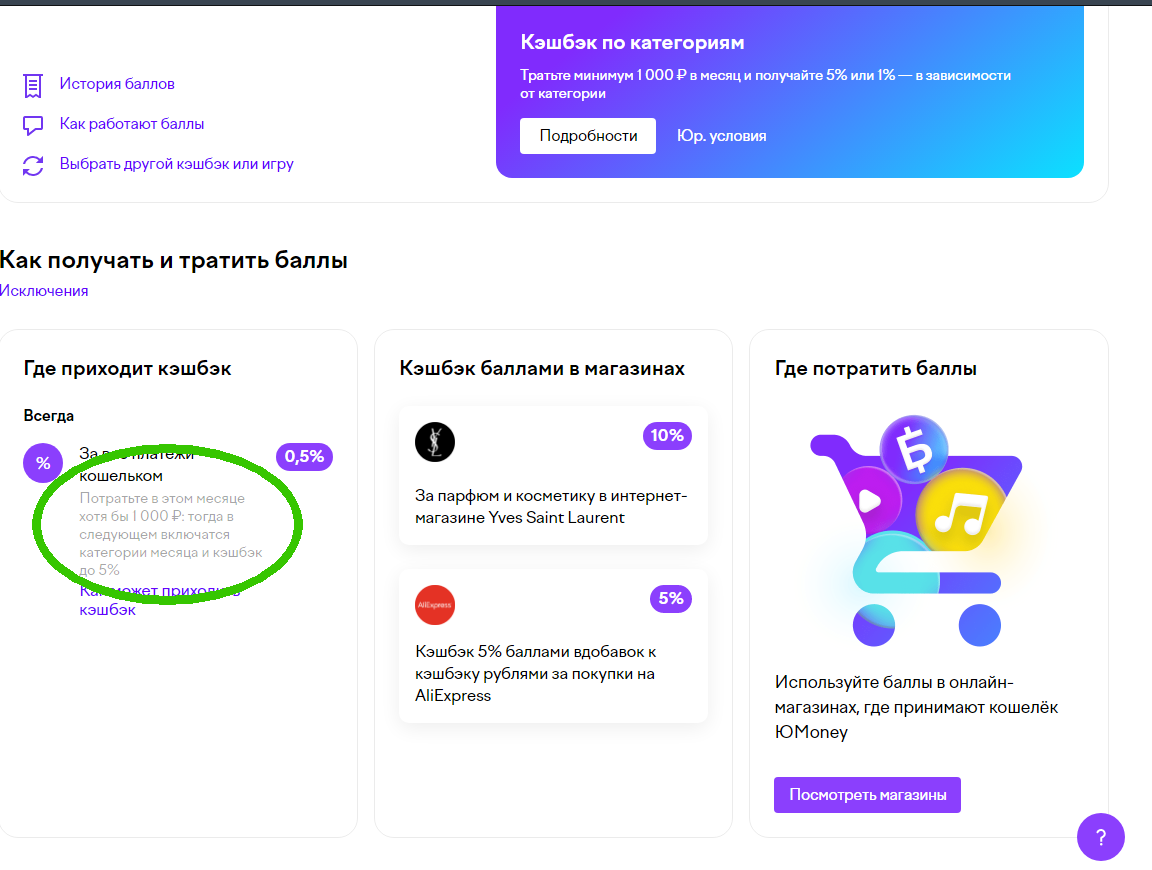The width and height of the screenshot is (1152, 870).
Task: Select Выбрать другой кэшбэк или игру
Action: coord(176,164)
